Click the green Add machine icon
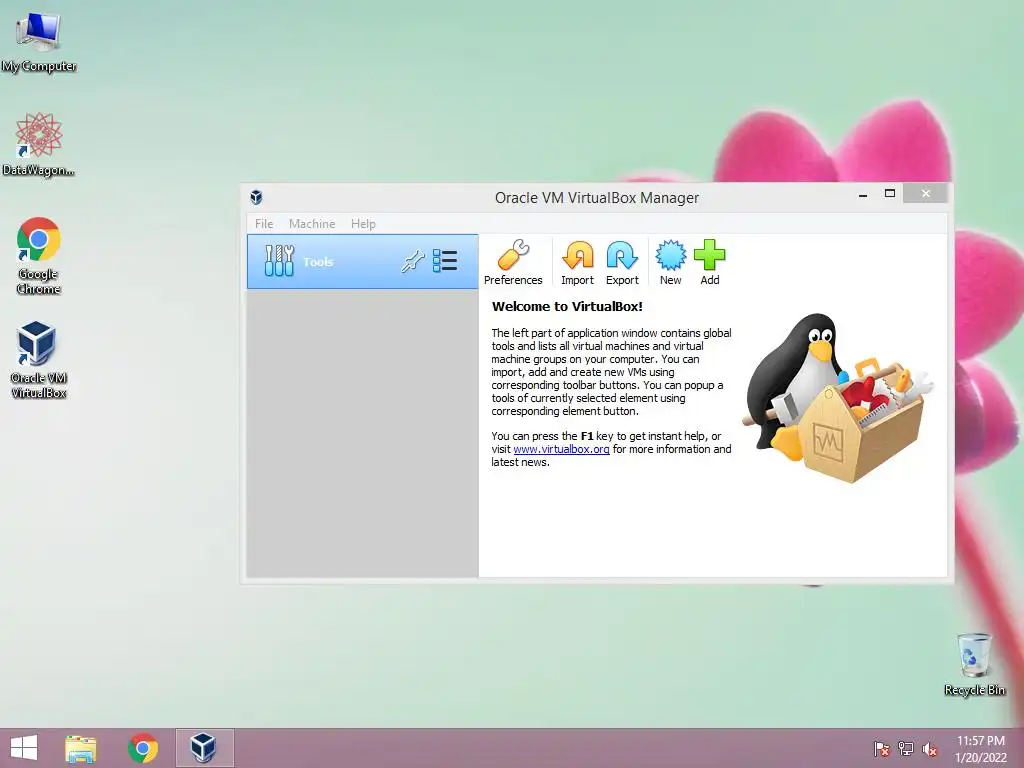Viewport: 1024px width, 768px height. [x=709, y=262]
